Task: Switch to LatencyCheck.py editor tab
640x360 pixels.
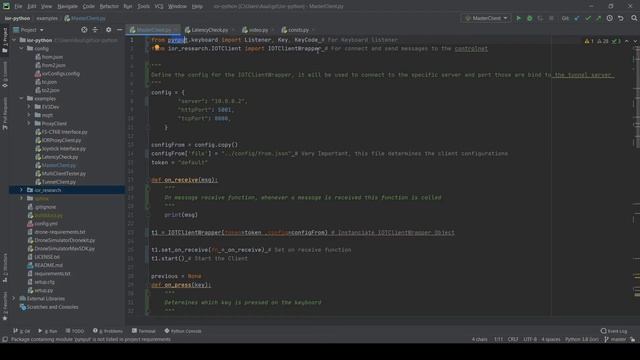Action: click(209, 30)
